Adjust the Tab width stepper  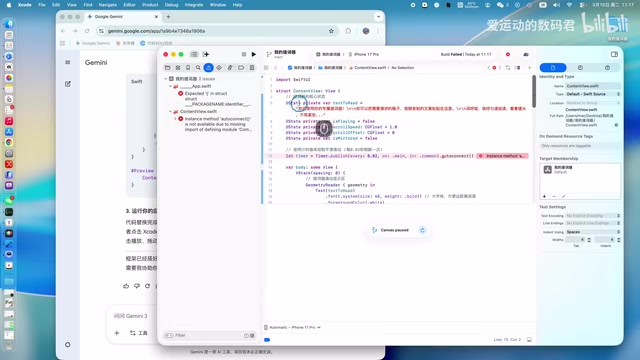pyautogui.click(x=589, y=240)
